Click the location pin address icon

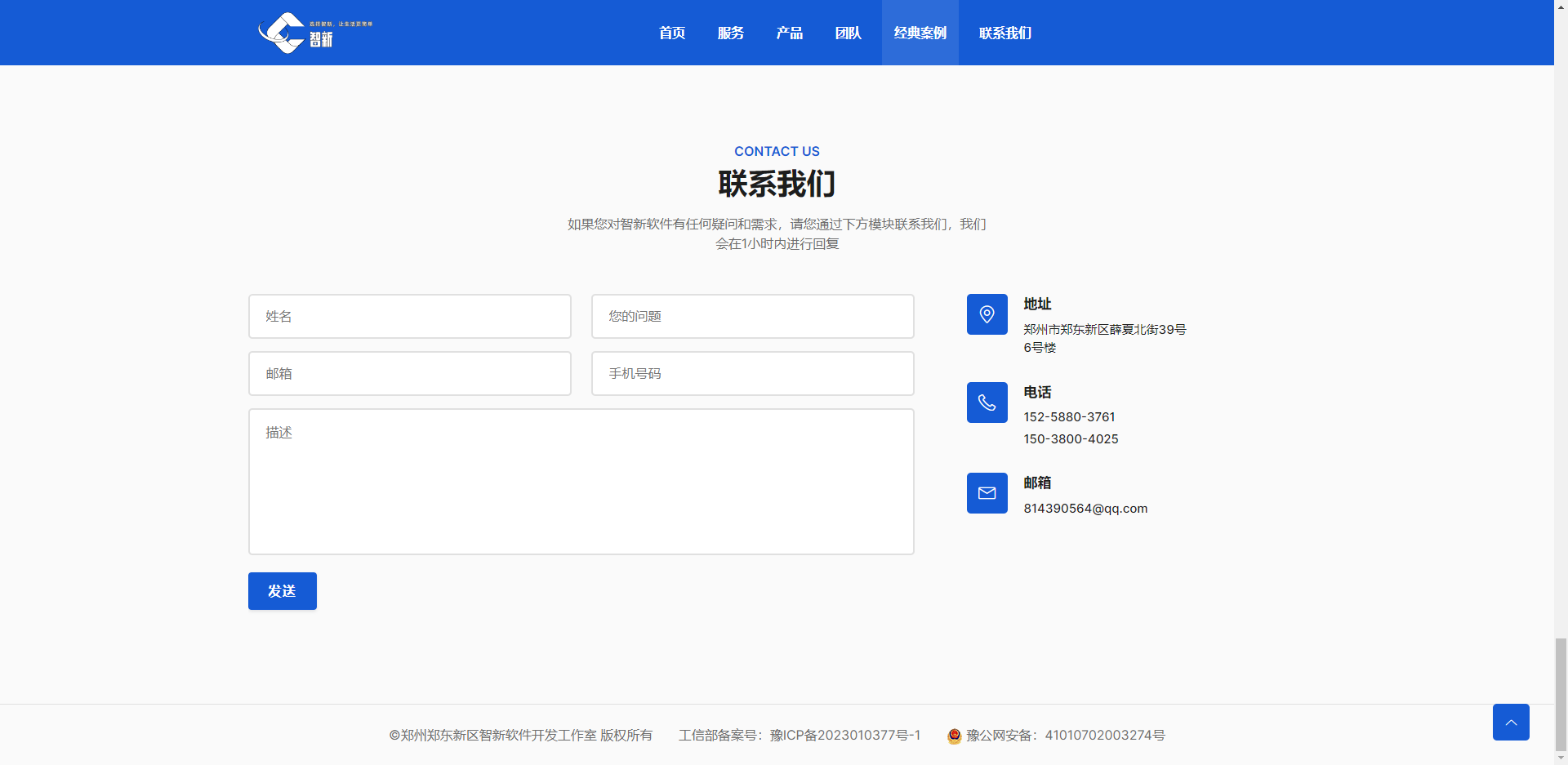click(x=987, y=314)
